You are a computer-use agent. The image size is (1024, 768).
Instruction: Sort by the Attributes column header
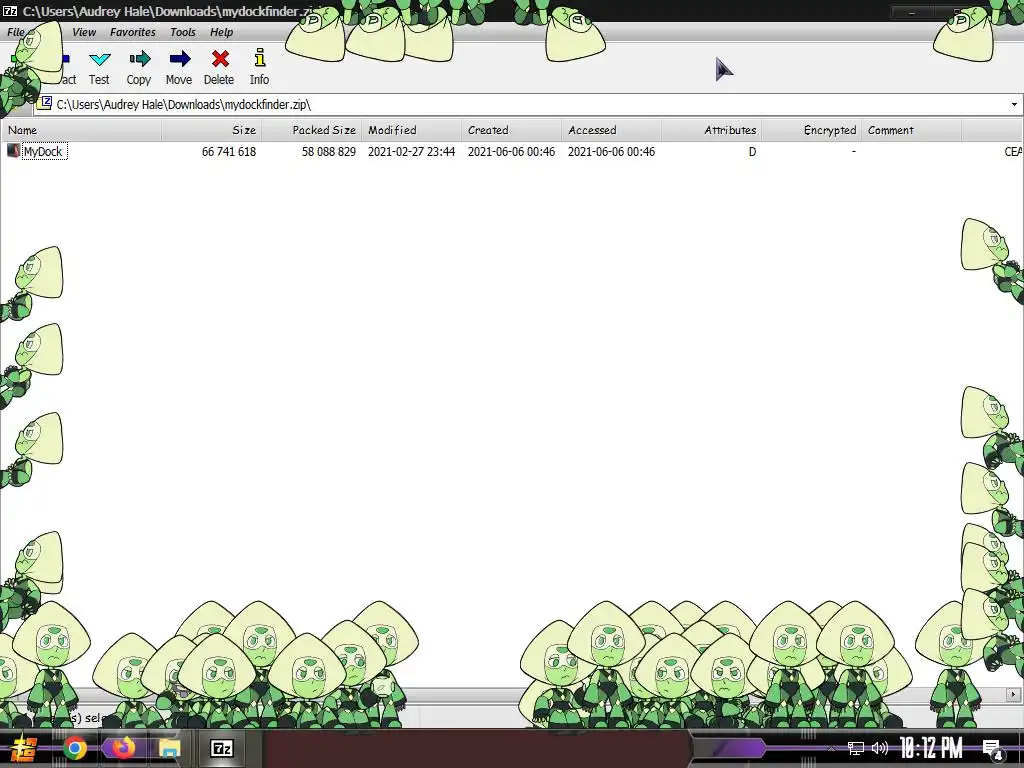[711, 130]
